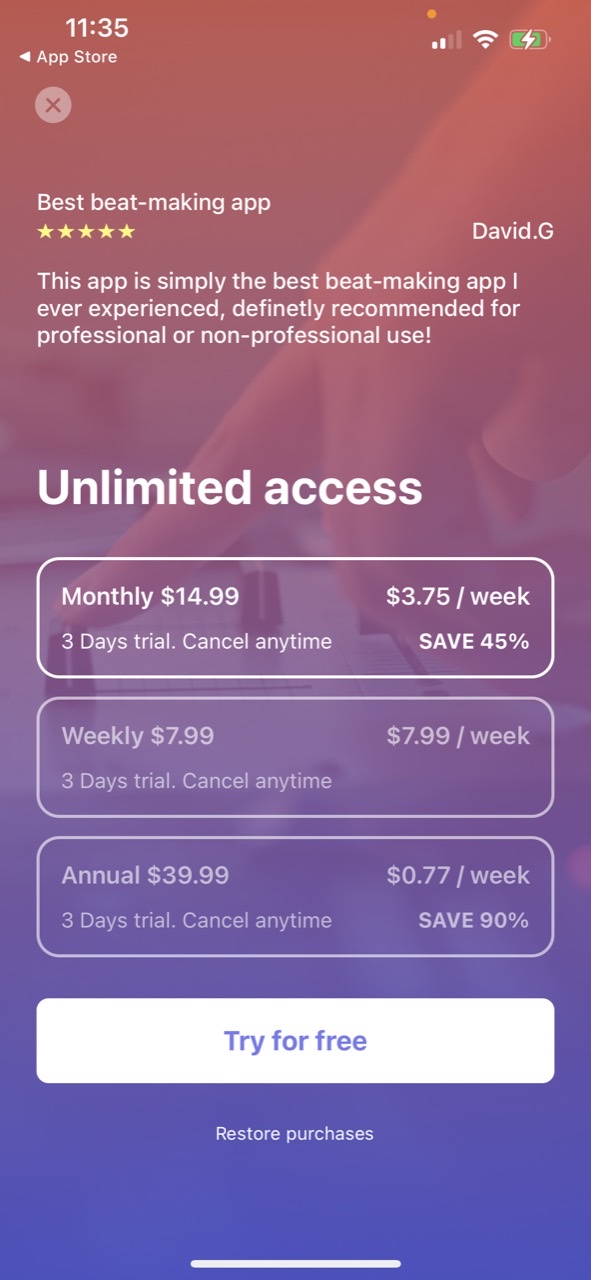Screen dimensions: 591x1280
Task: Tap the five-star rating row
Action: point(86,232)
